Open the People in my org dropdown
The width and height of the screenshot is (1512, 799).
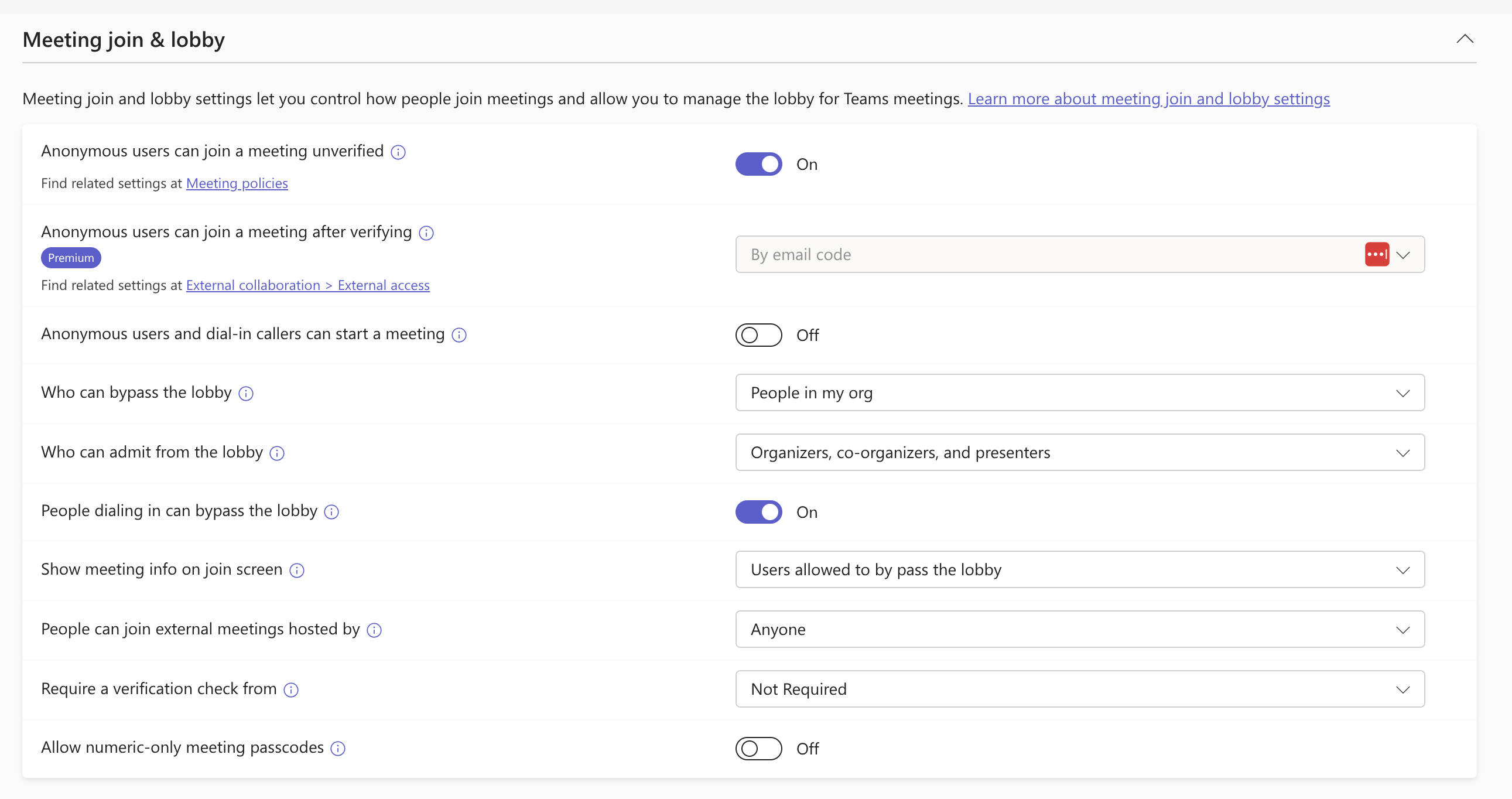[1080, 392]
